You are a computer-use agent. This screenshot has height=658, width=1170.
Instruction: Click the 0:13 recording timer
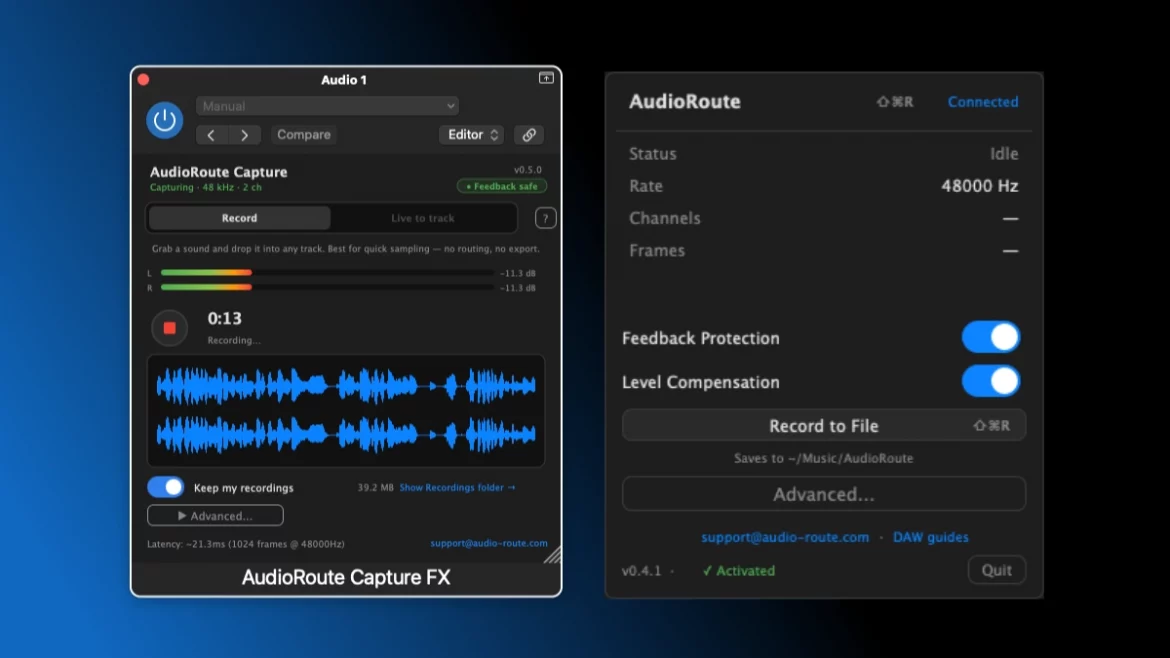225,319
